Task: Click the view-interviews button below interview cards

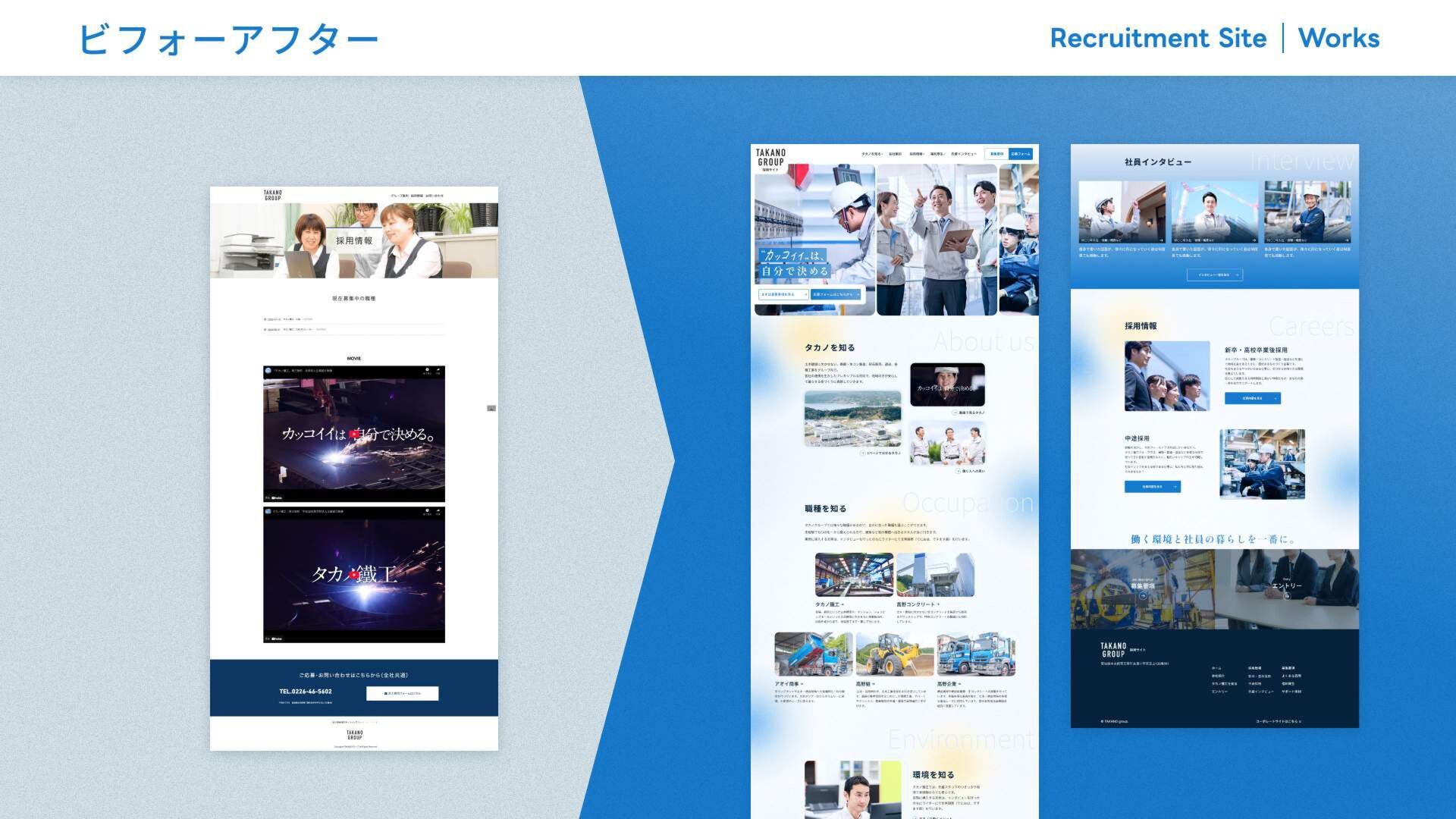Action: [1214, 275]
